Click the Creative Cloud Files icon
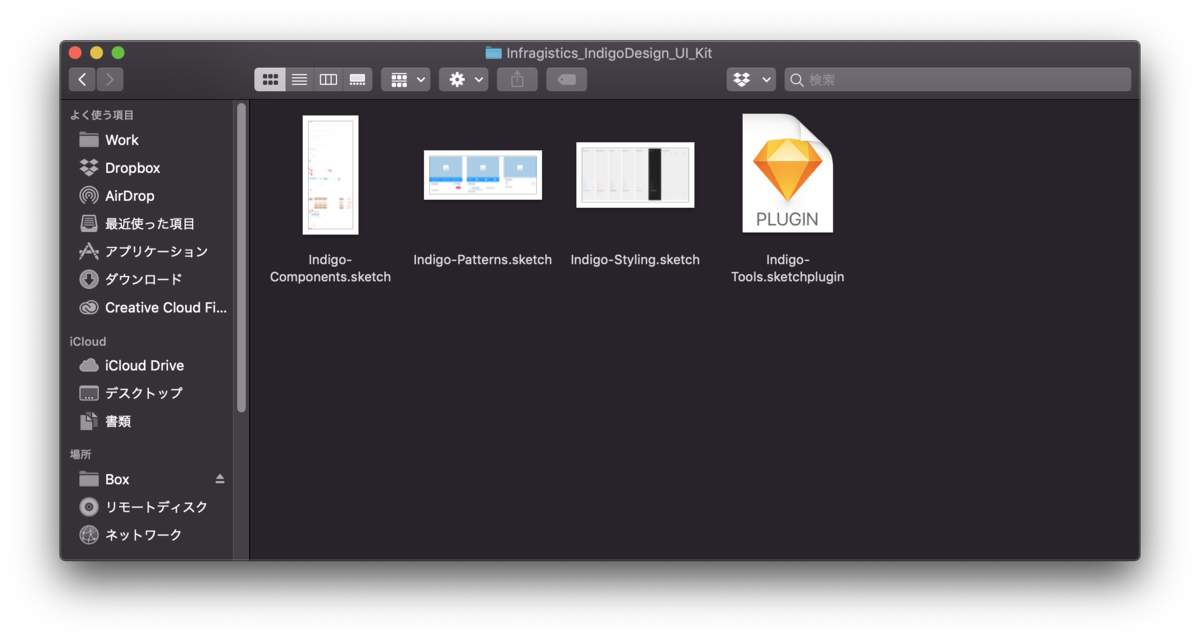 coord(89,308)
